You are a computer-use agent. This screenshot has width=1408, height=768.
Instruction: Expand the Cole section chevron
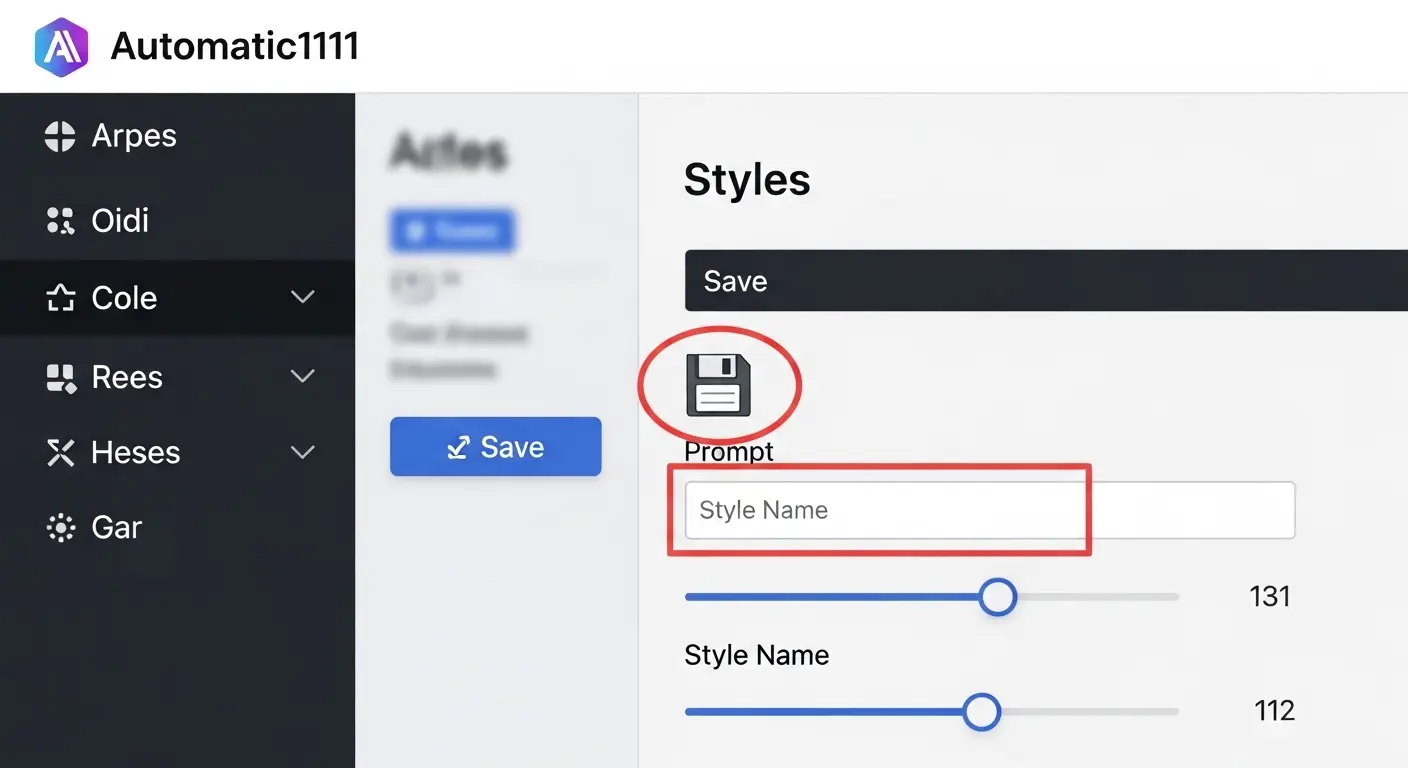(x=302, y=297)
